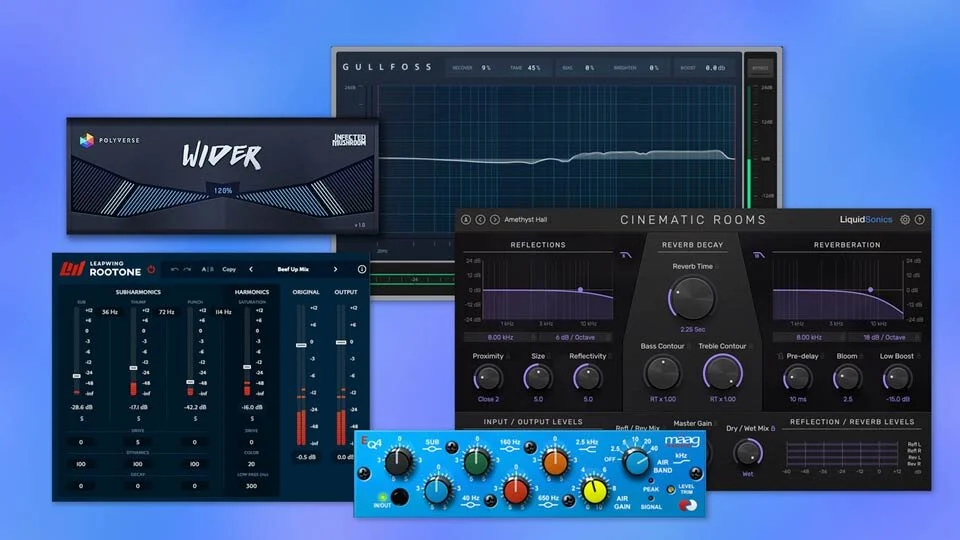The width and height of the screenshot is (960, 540).
Task: Click the orange 2.5 kHz knob
Action: (x=554, y=462)
